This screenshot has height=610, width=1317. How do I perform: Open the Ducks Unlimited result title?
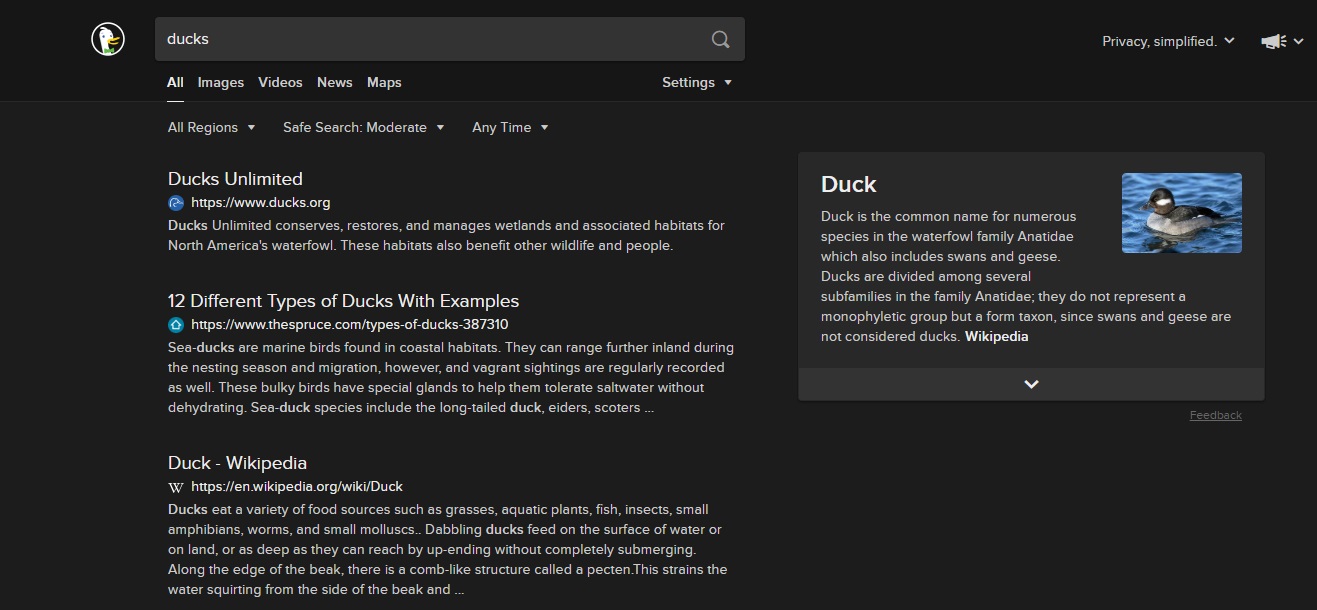pyautogui.click(x=235, y=179)
